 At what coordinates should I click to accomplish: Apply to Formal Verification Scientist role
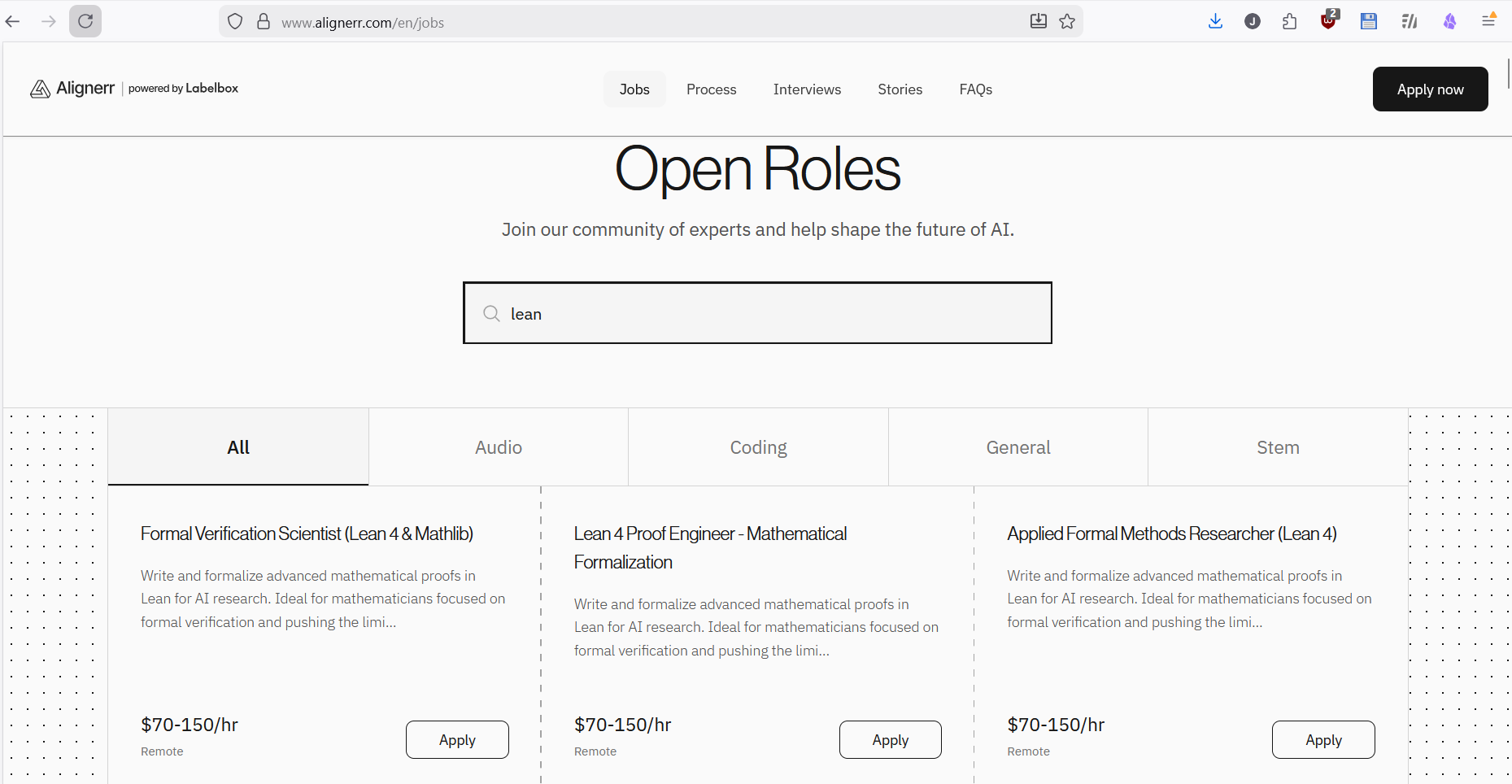[457, 740]
